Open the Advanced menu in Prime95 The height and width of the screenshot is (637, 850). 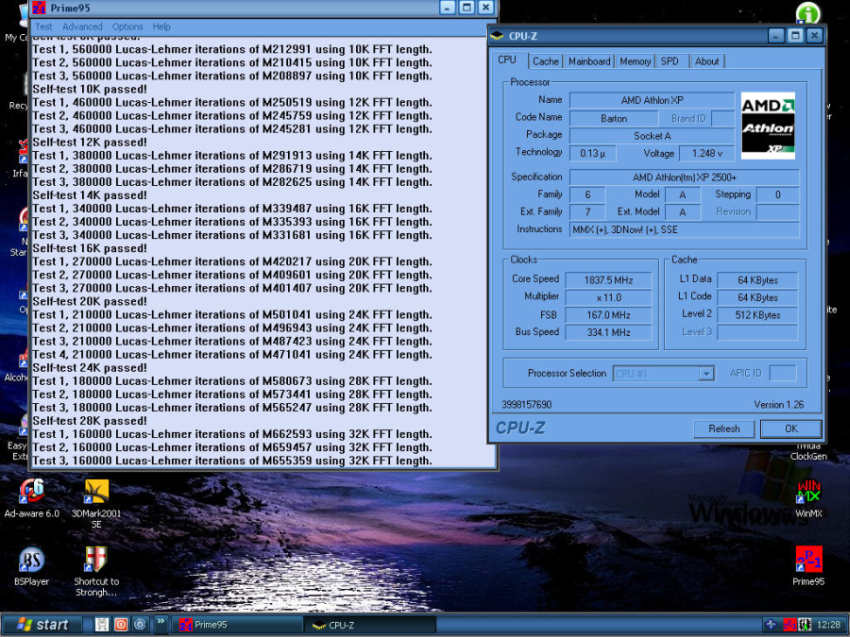pos(82,27)
